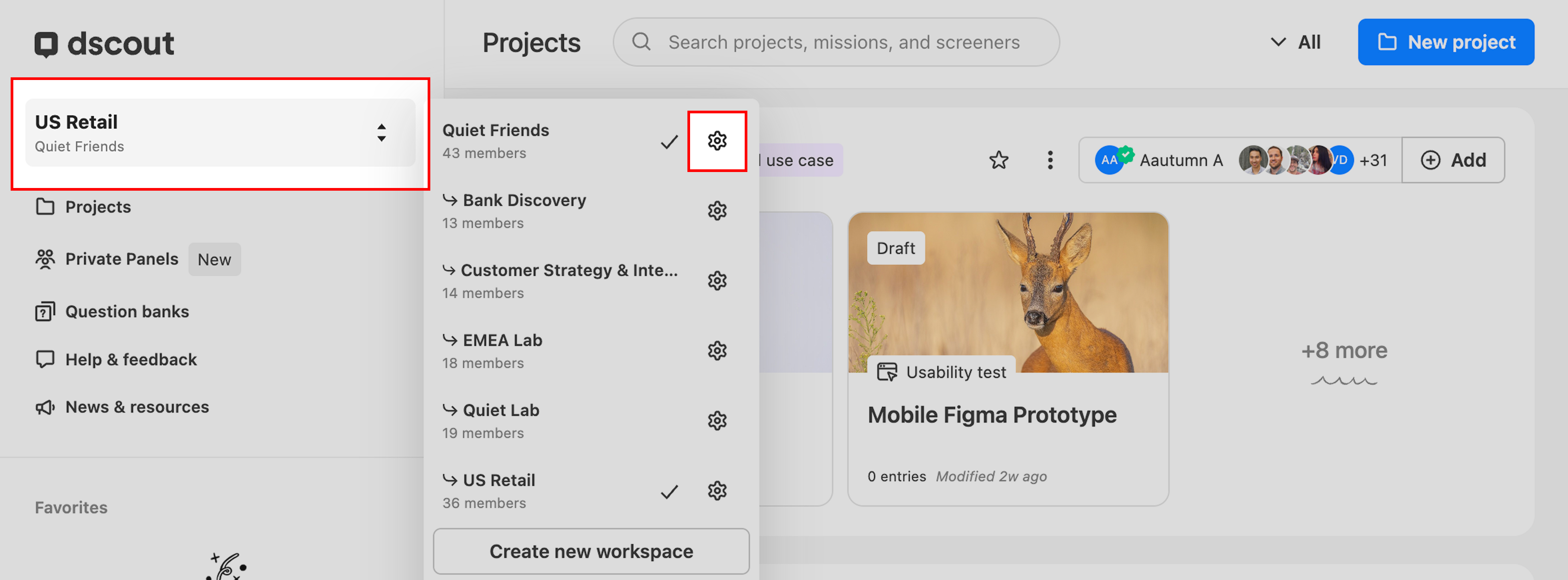Image resolution: width=1568 pixels, height=580 pixels.
Task: Open the All filter dropdown
Action: 1296,42
